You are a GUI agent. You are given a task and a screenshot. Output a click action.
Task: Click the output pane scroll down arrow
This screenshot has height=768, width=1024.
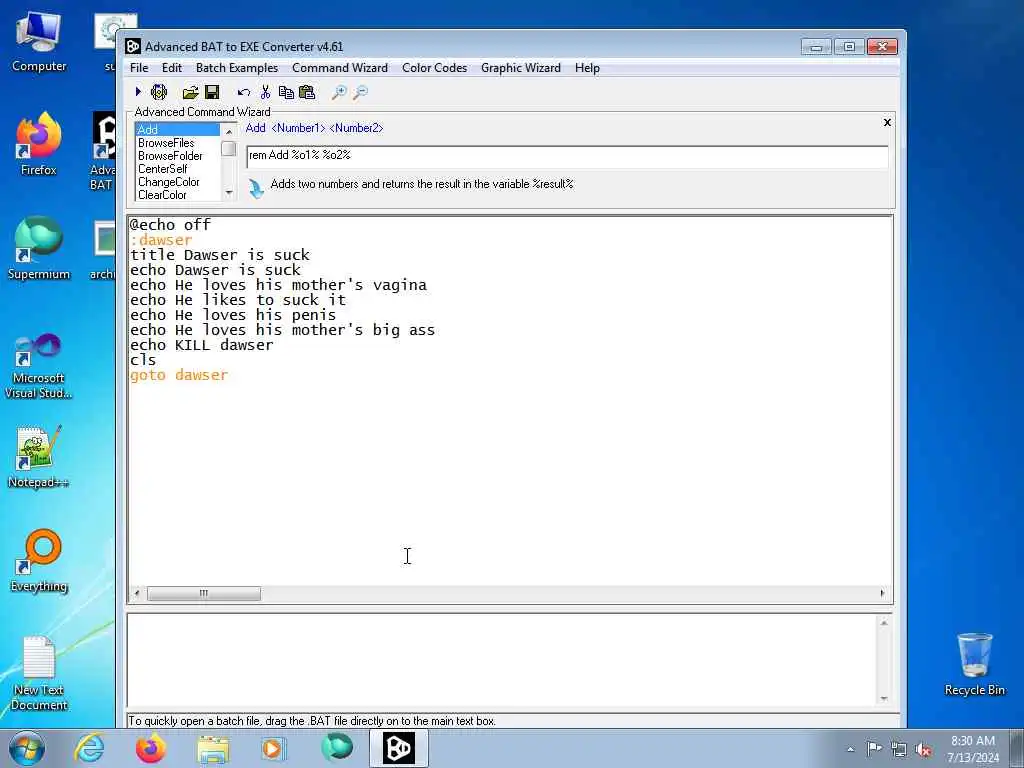[x=884, y=699]
